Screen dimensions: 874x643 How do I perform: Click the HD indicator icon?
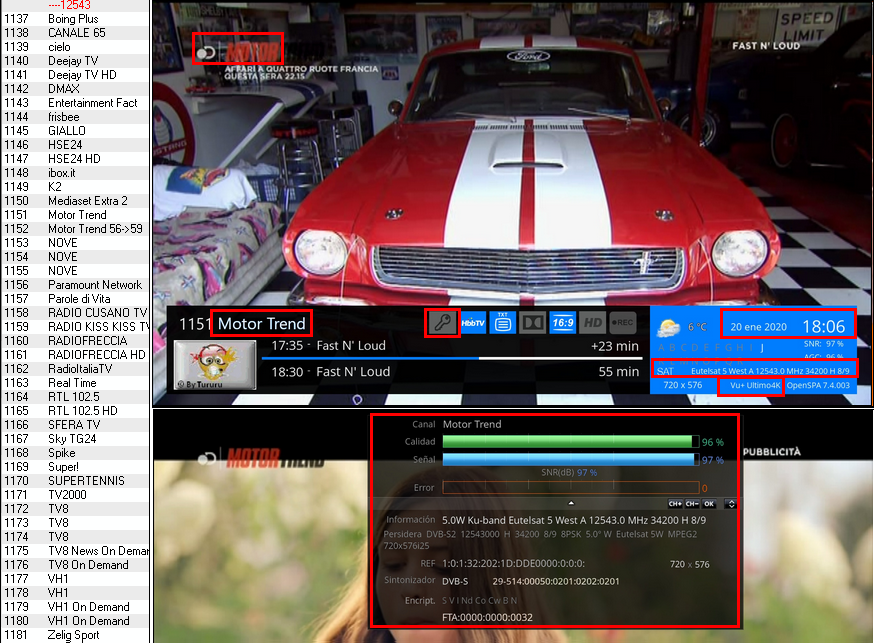pyautogui.click(x=592, y=323)
